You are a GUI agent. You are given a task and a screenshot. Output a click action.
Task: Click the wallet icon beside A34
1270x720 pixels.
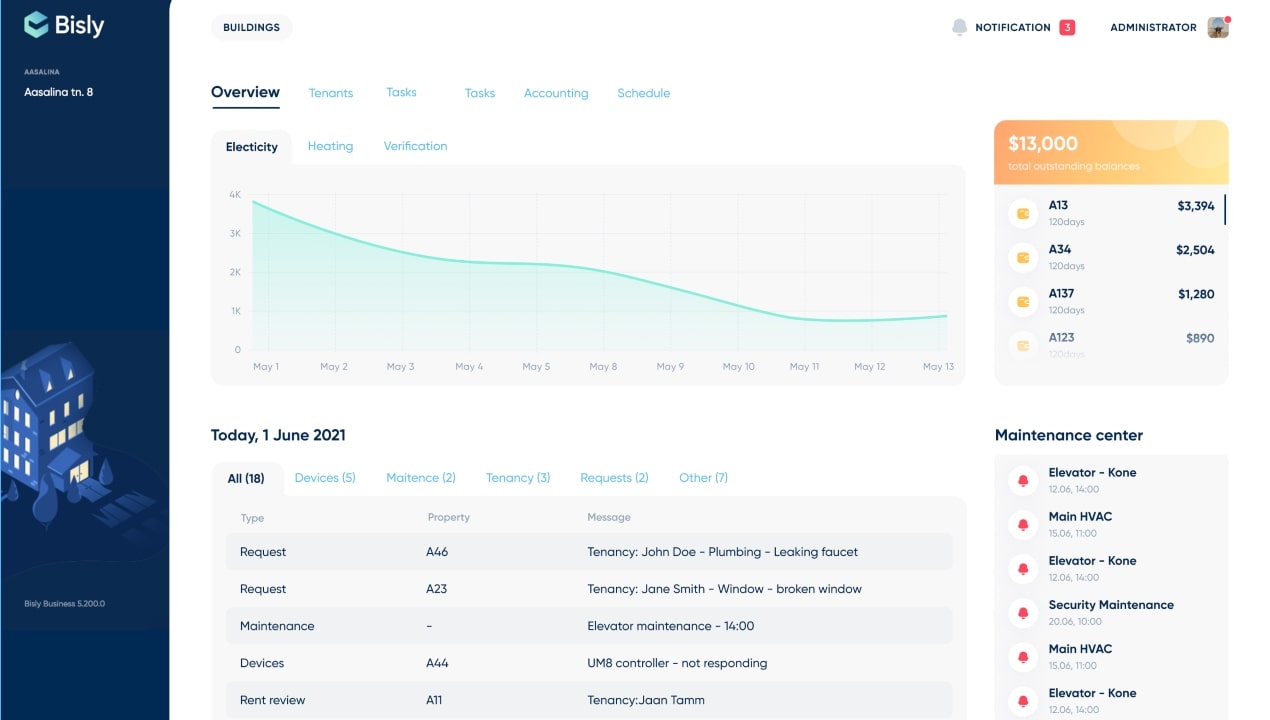pos(1023,257)
